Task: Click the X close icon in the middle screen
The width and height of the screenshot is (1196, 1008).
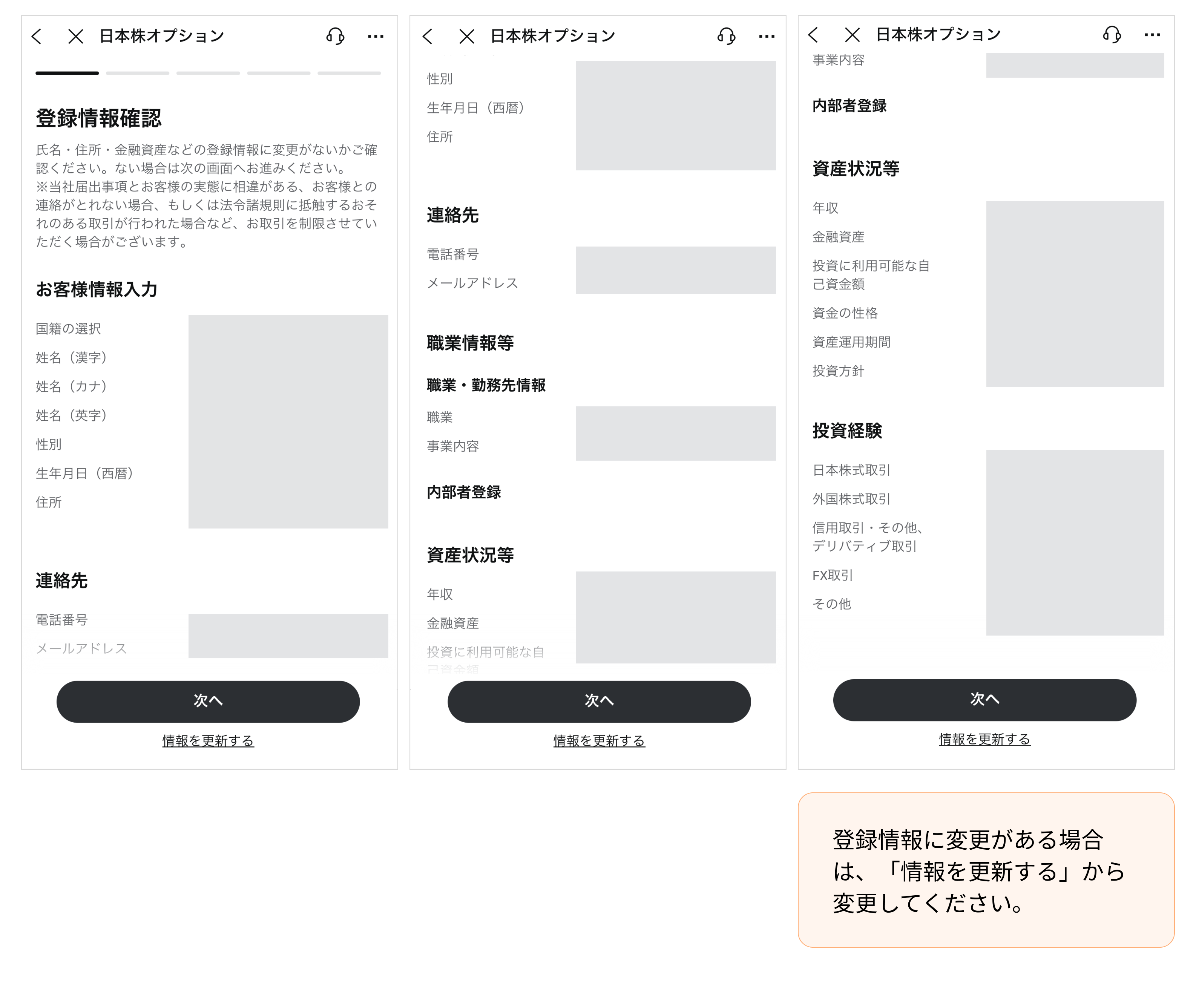Action: [467, 37]
